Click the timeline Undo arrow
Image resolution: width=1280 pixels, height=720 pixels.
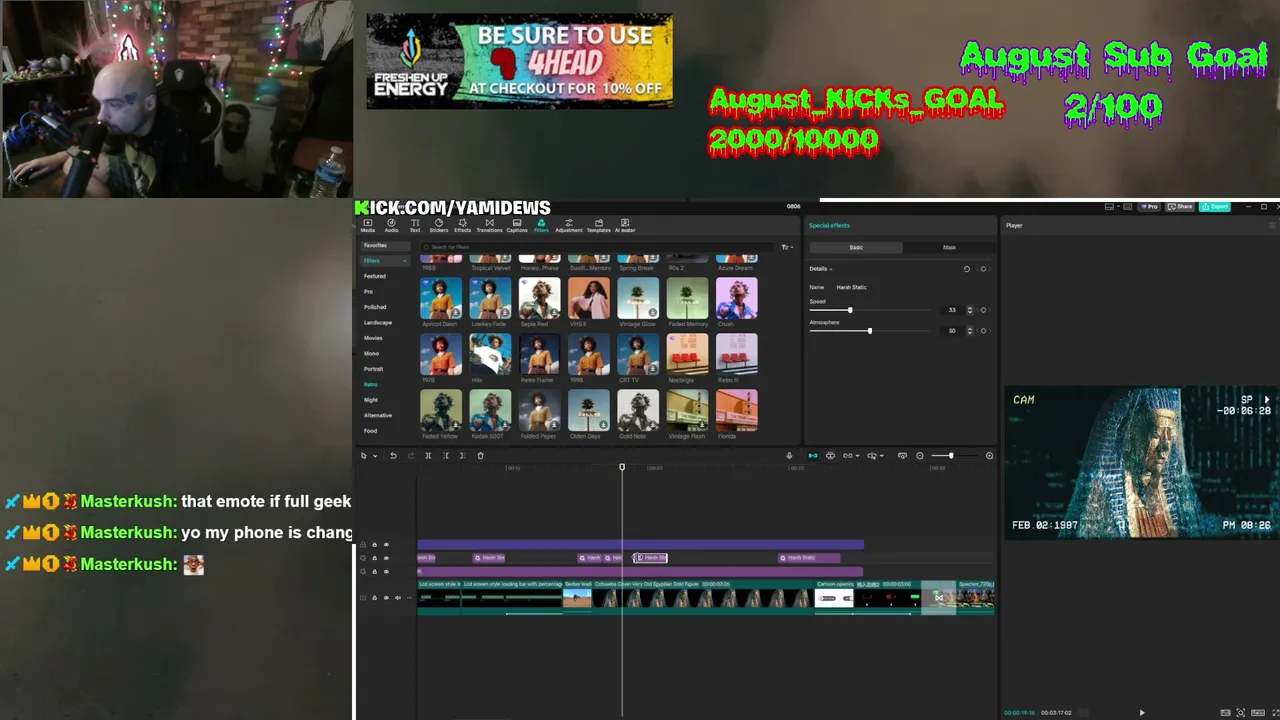(393, 456)
